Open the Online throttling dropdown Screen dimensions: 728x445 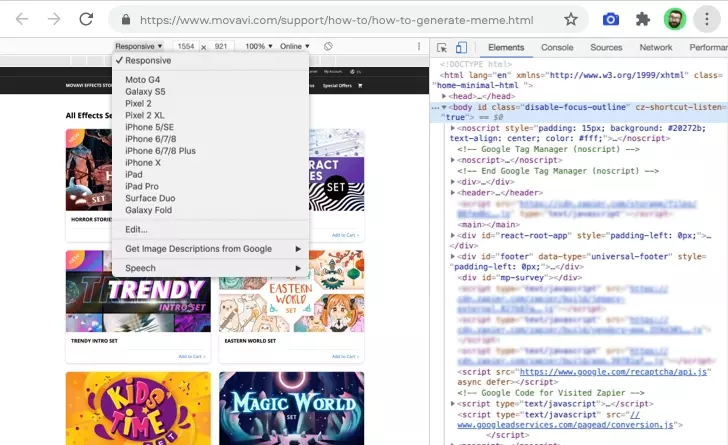coord(294,46)
